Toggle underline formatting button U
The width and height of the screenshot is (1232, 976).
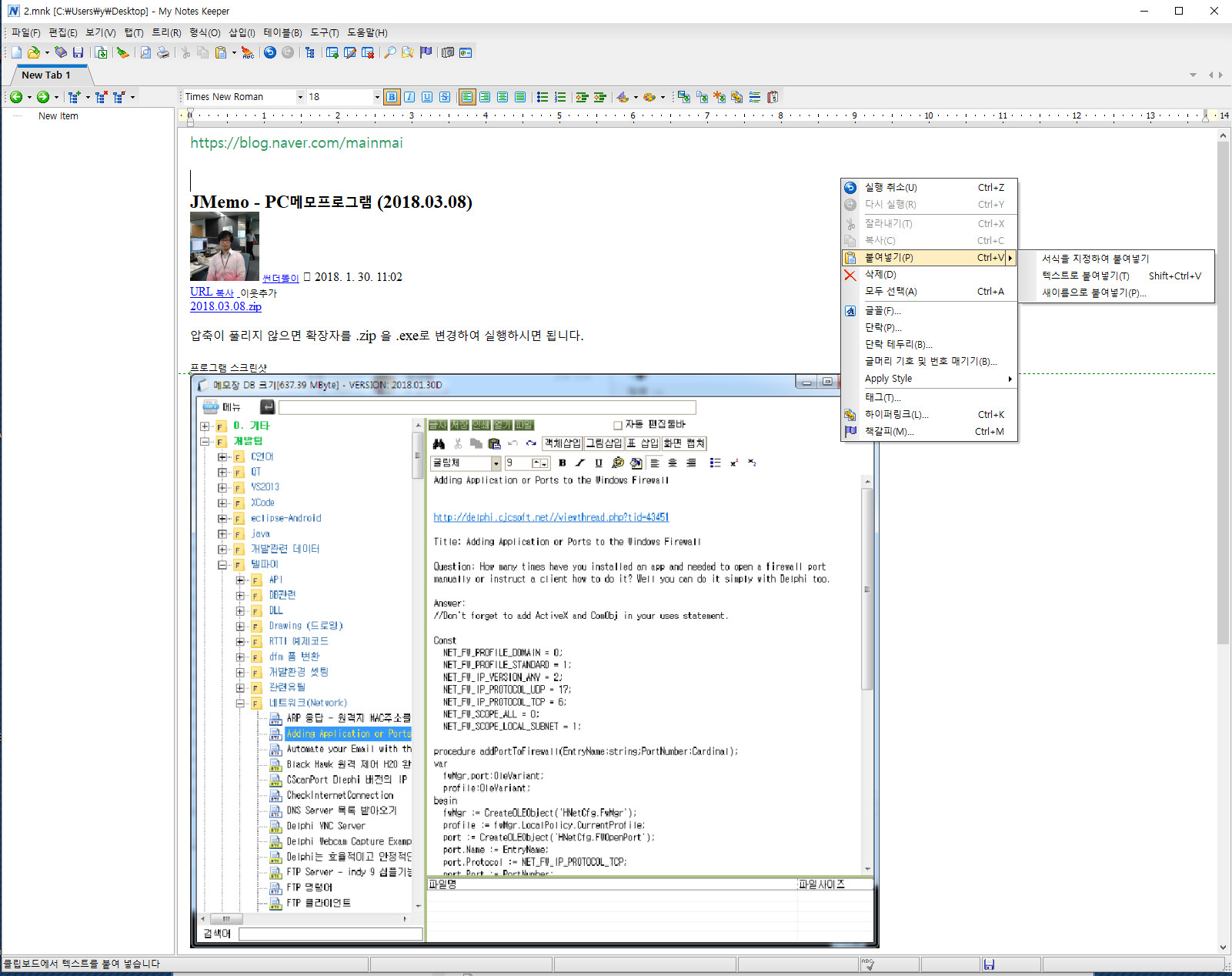tap(427, 97)
